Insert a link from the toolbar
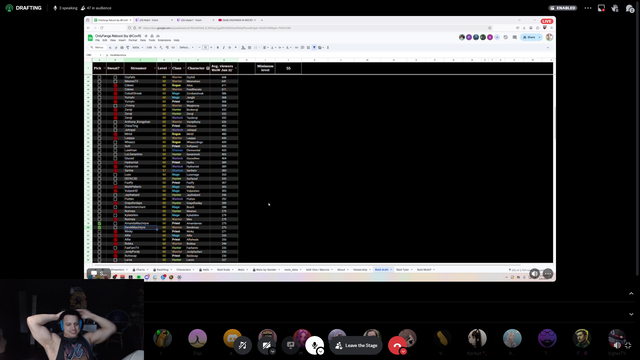This screenshot has width=640, height=360. 297,47
